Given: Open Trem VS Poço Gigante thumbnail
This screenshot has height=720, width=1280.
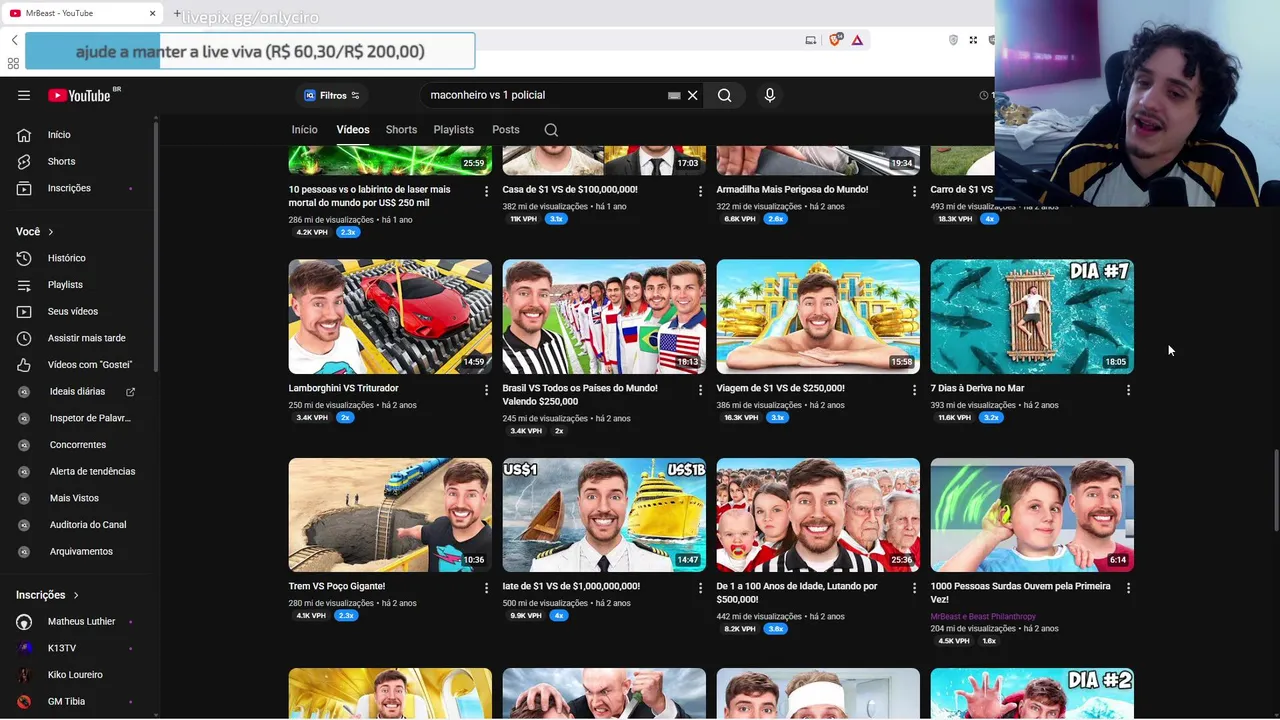Looking at the screenshot, I should 390,515.
